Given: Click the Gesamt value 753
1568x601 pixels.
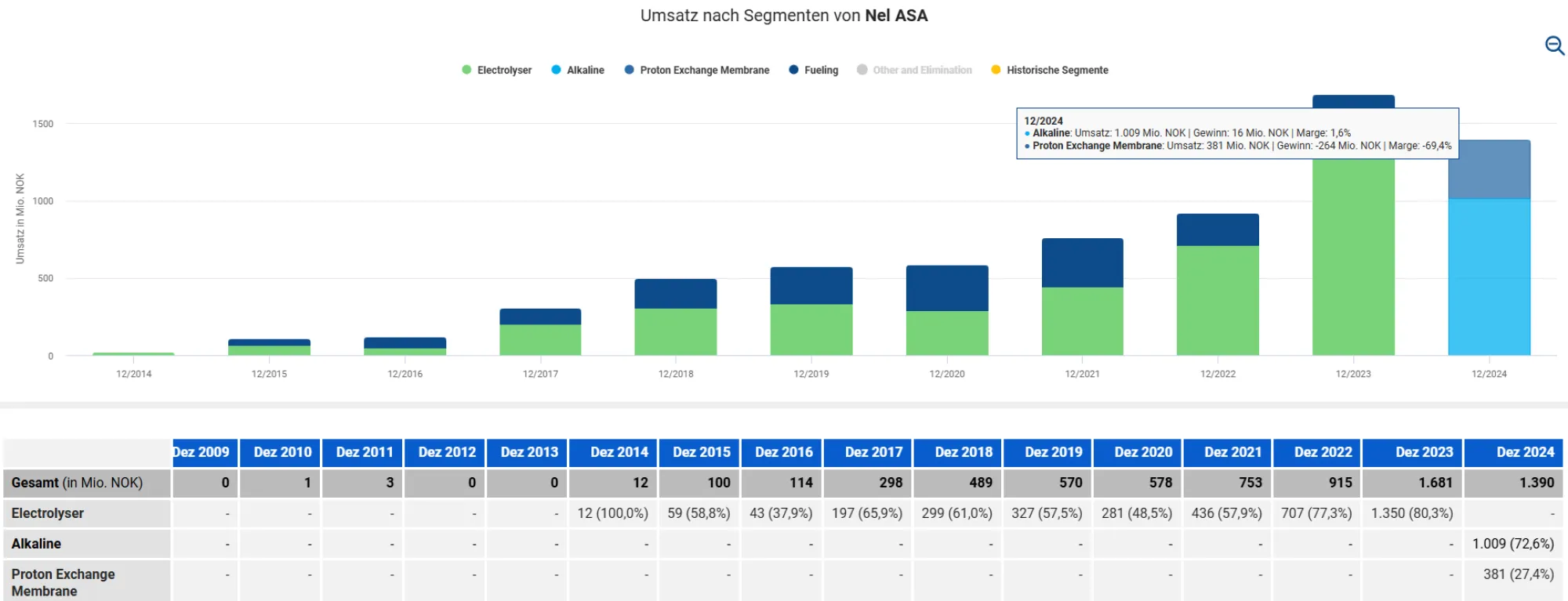Looking at the screenshot, I should (x=1228, y=483).
